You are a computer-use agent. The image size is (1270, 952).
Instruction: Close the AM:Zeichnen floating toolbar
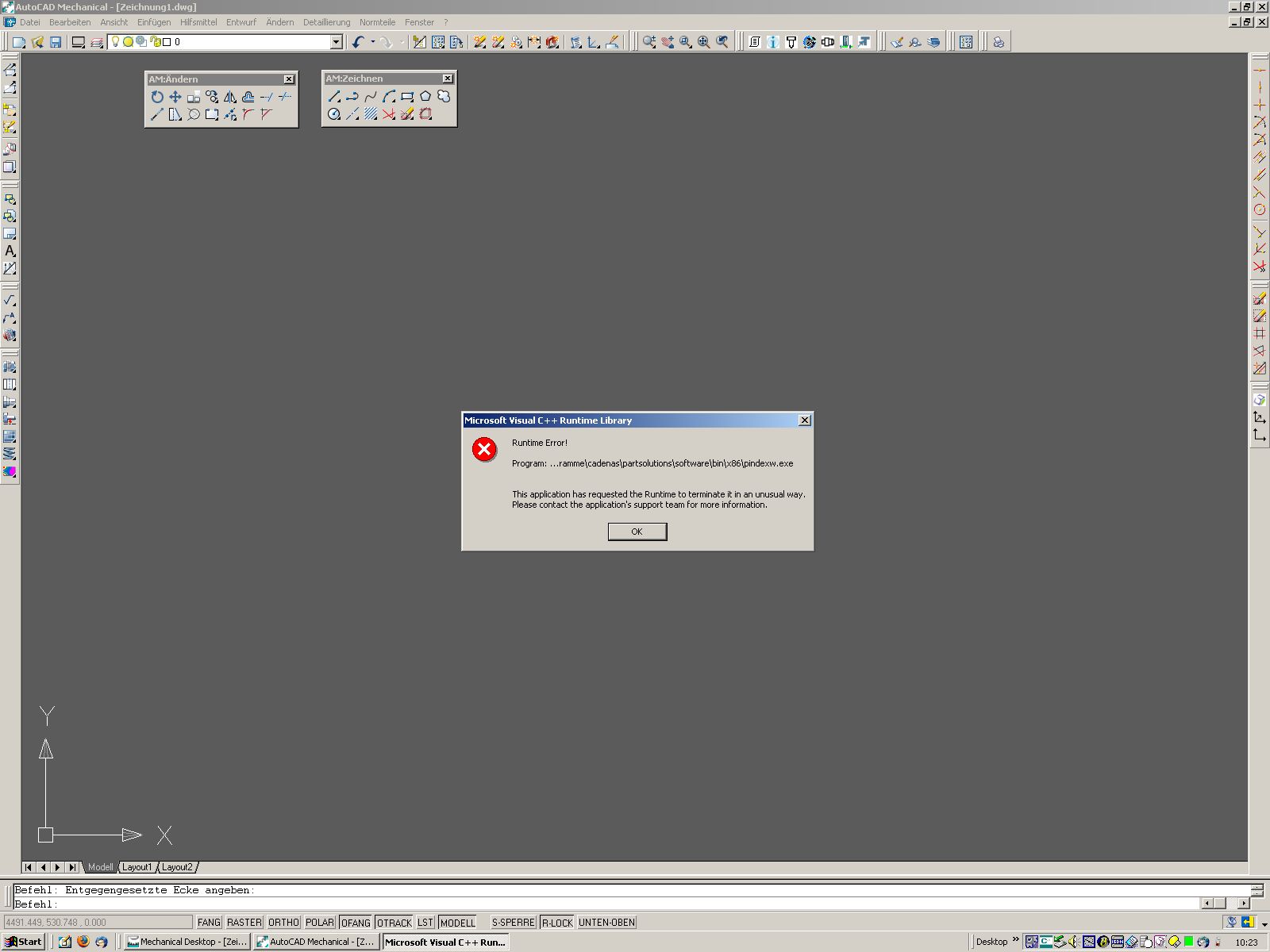pyautogui.click(x=448, y=79)
